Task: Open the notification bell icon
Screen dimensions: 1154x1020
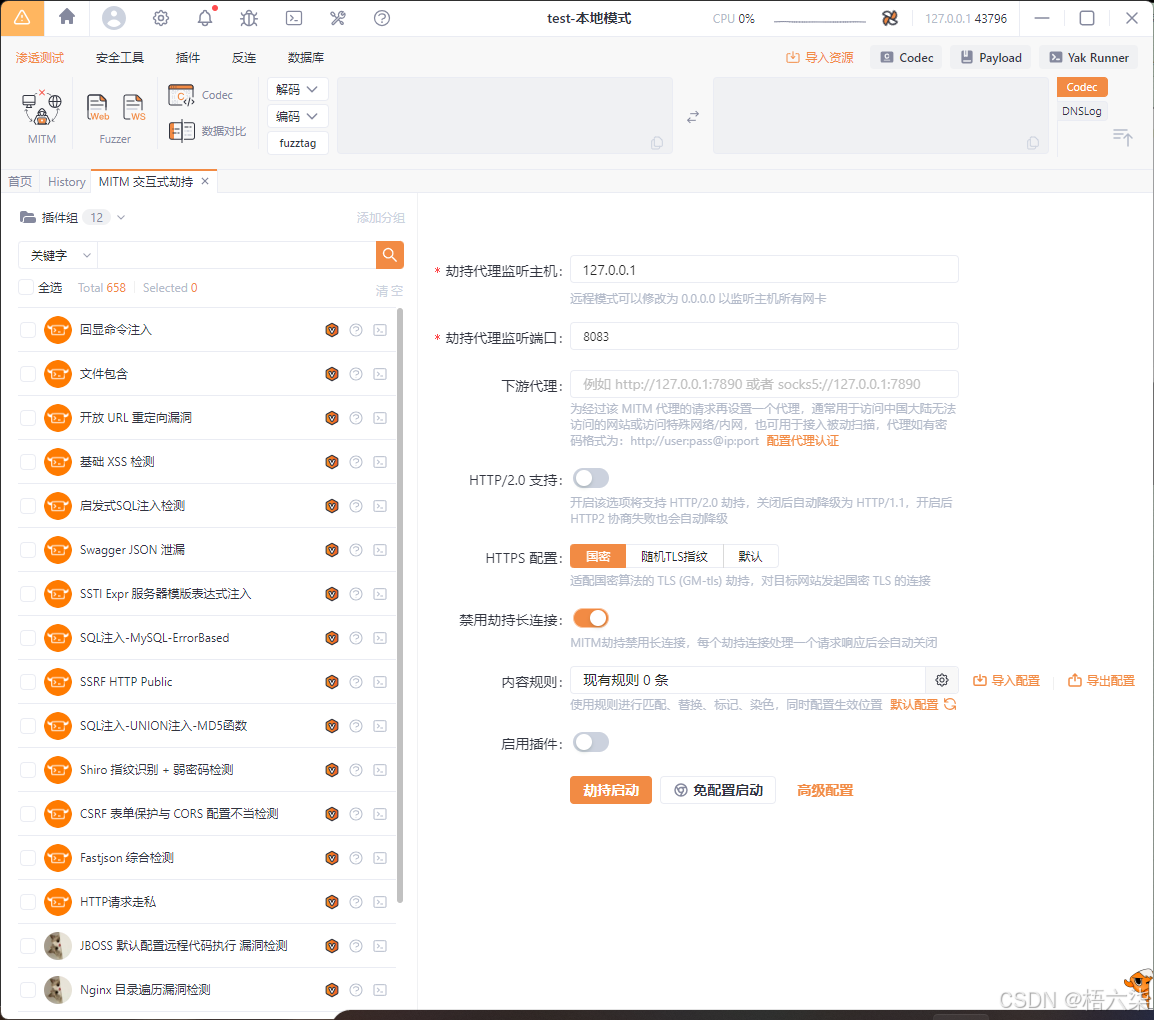Action: click(205, 18)
